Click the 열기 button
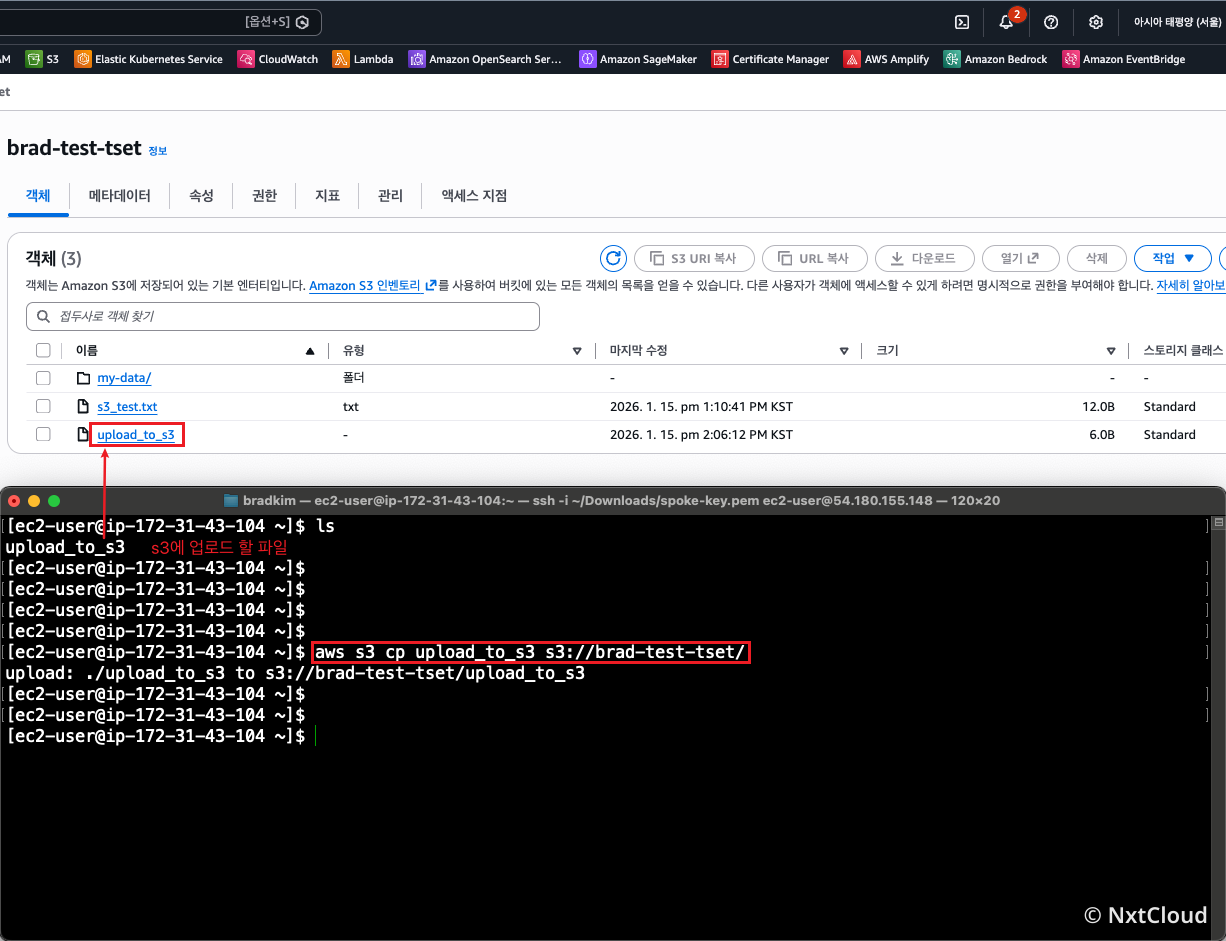This screenshot has height=941, width=1226. [1020, 258]
